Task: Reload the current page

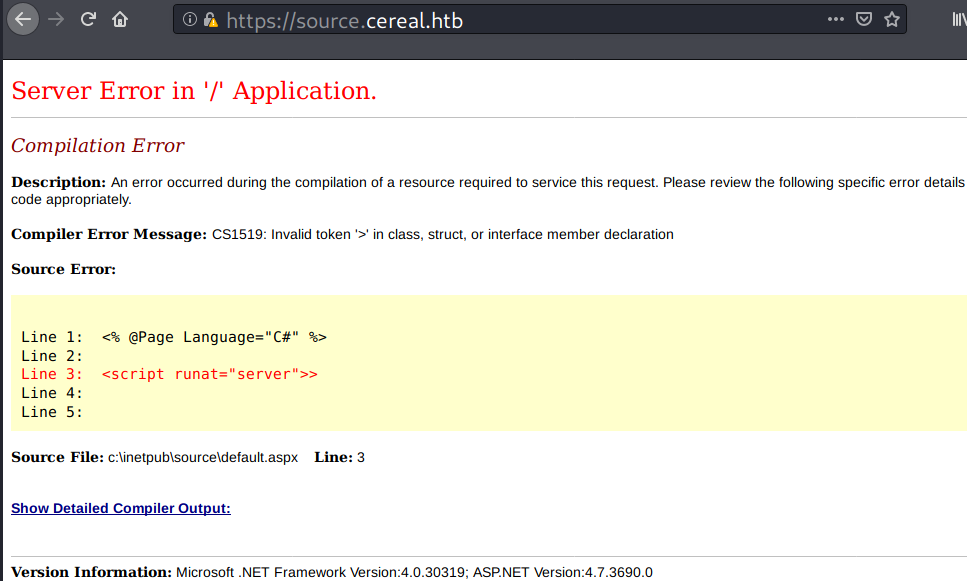Action: click(88, 19)
